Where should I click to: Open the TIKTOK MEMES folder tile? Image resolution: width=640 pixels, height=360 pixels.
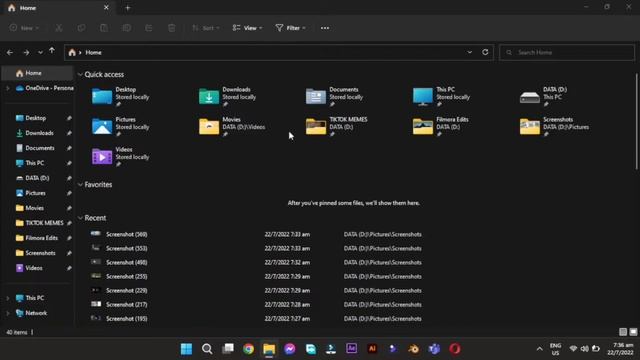pos(337,127)
